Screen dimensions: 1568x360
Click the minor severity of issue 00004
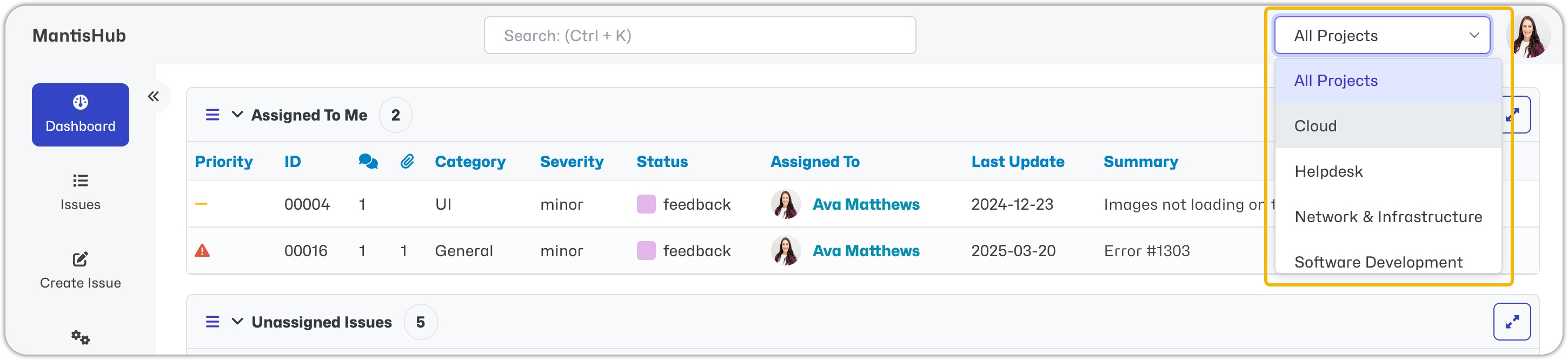(x=561, y=204)
